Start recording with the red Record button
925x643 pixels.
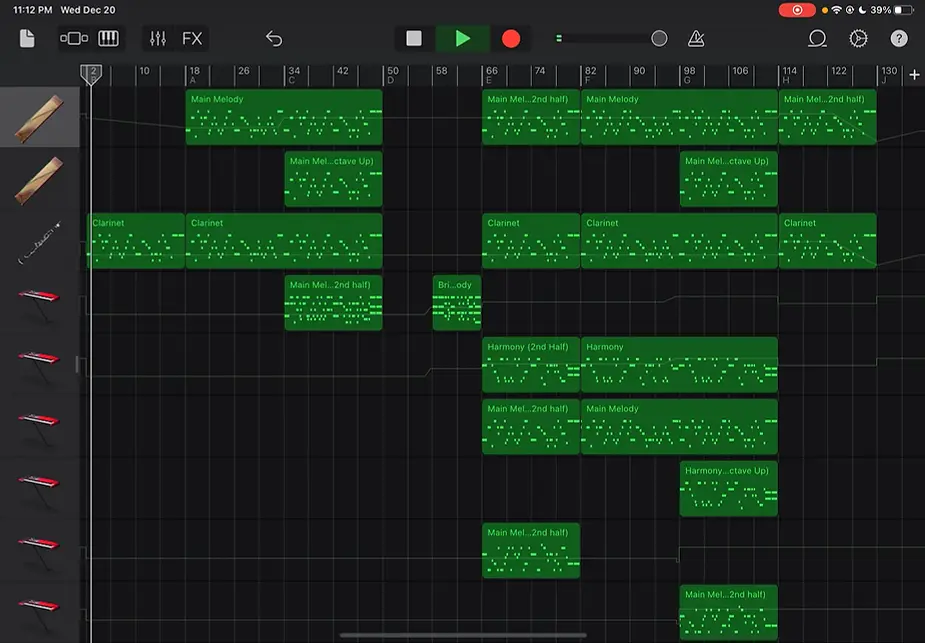511,39
